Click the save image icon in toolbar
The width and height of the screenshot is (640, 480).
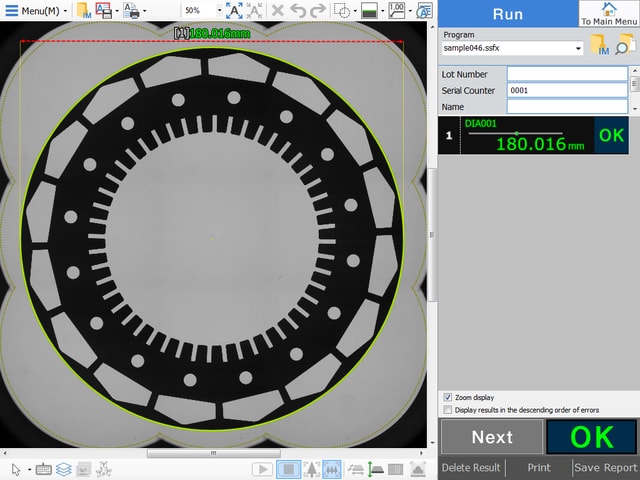point(104,11)
